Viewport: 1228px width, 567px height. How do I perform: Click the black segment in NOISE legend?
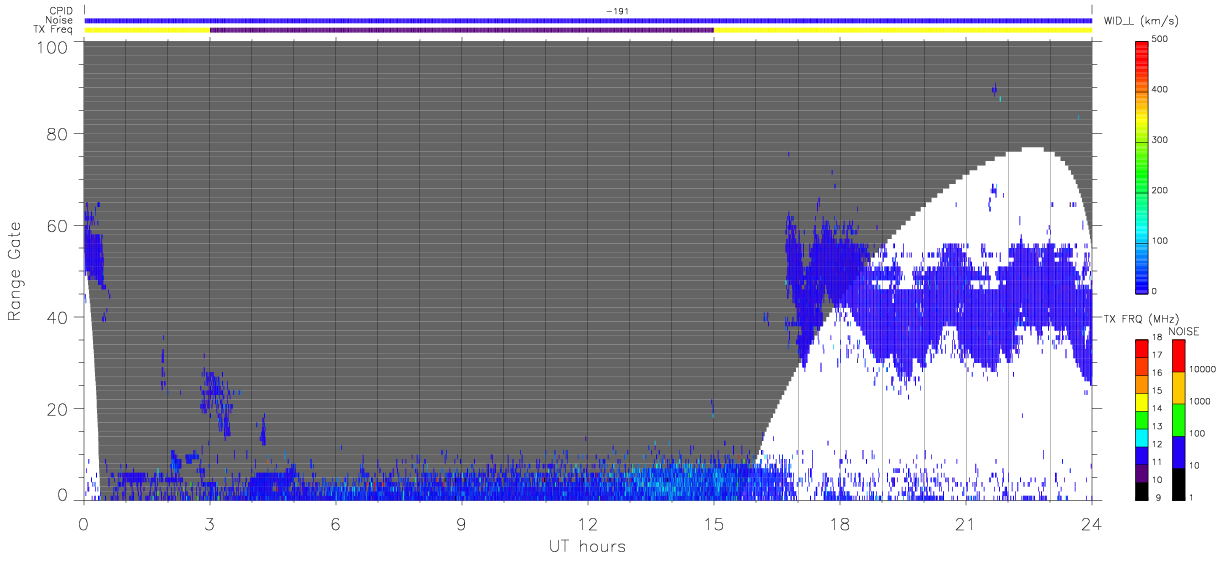coord(1178,484)
